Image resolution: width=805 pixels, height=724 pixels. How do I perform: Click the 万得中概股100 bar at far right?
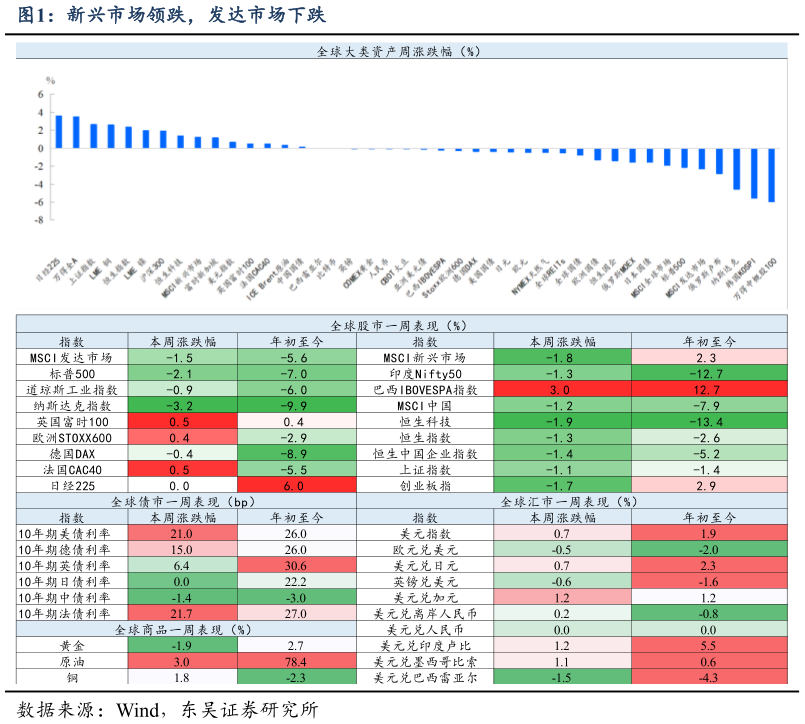[771, 175]
